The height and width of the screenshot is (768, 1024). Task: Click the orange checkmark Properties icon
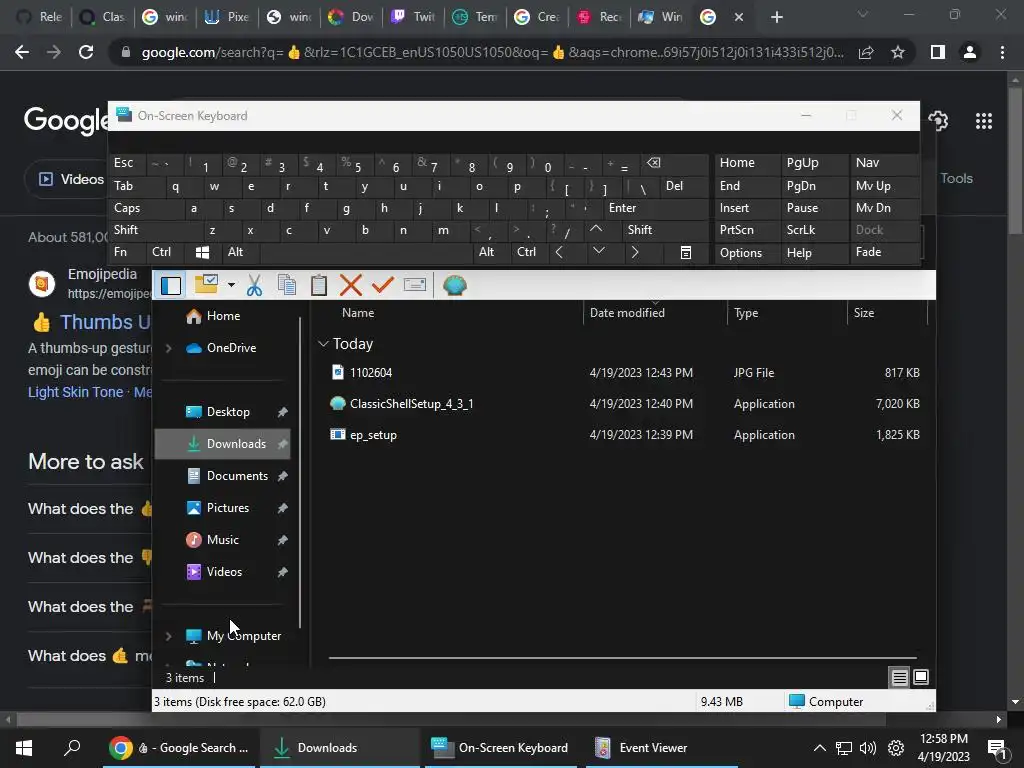[x=383, y=285]
